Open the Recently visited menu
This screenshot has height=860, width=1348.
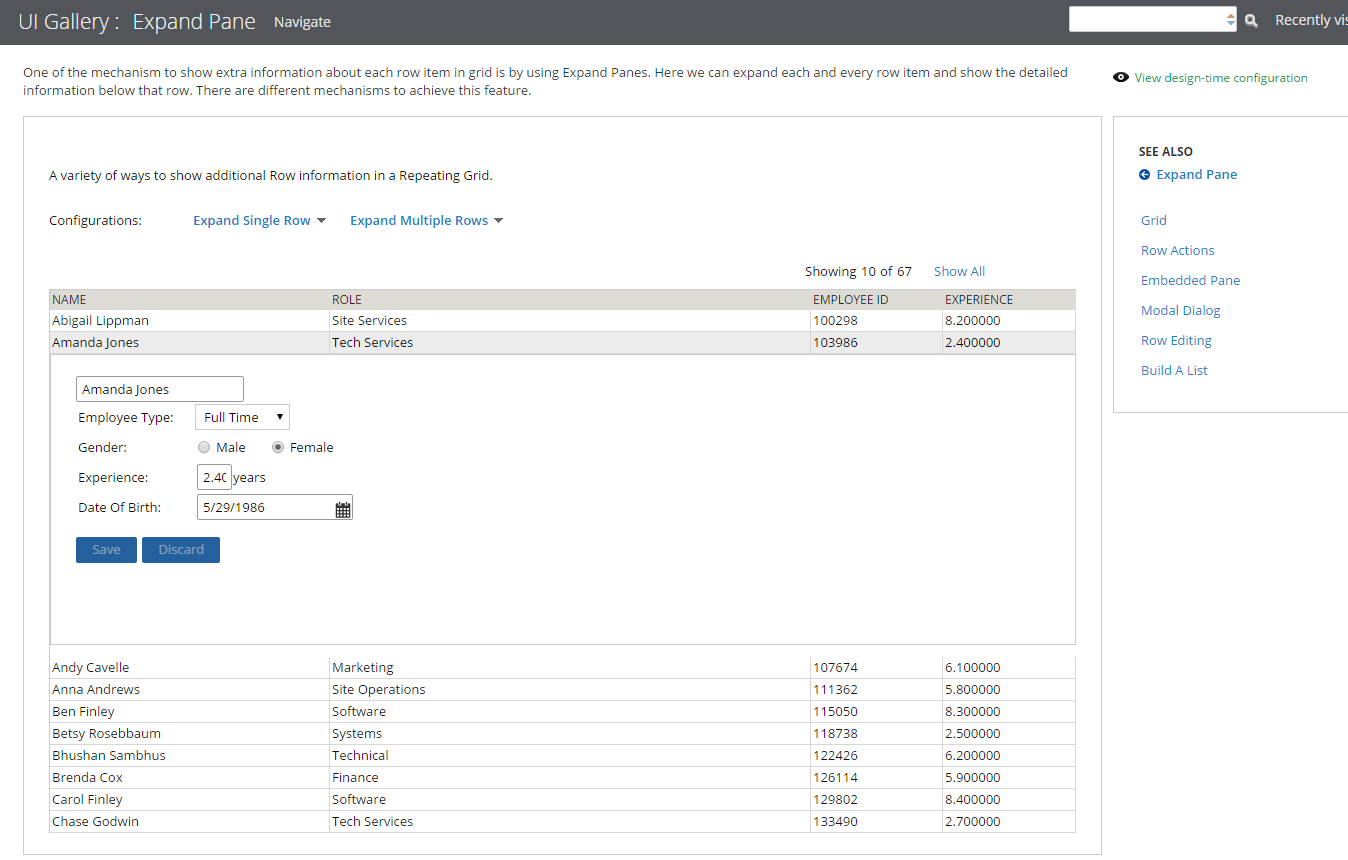click(1311, 20)
